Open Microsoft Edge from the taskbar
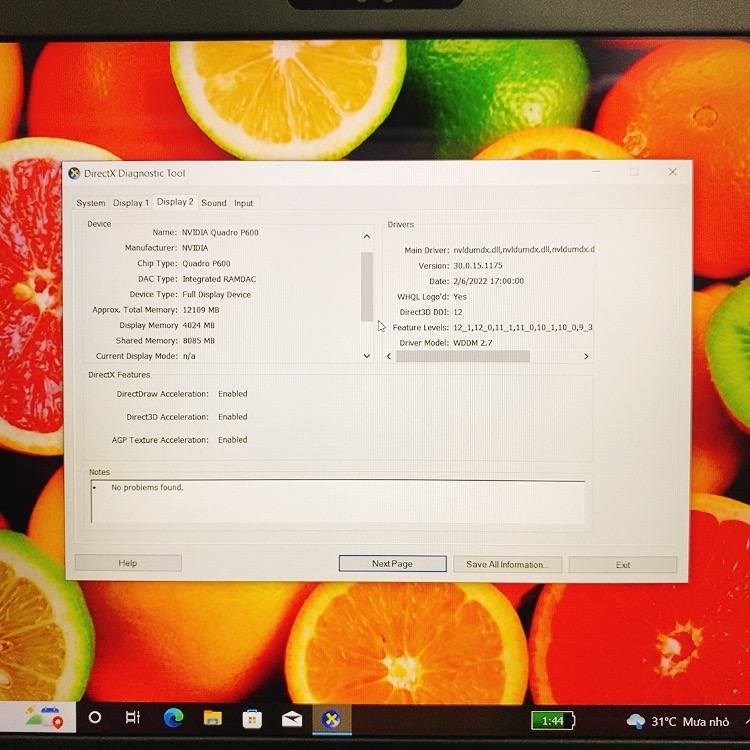 pyautogui.click(x=173, y=718)
